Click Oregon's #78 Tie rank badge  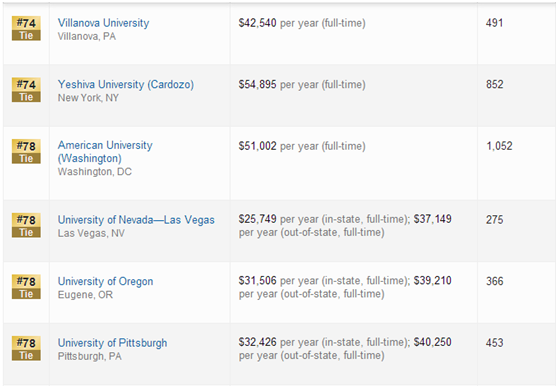click(x=26, y=287)
